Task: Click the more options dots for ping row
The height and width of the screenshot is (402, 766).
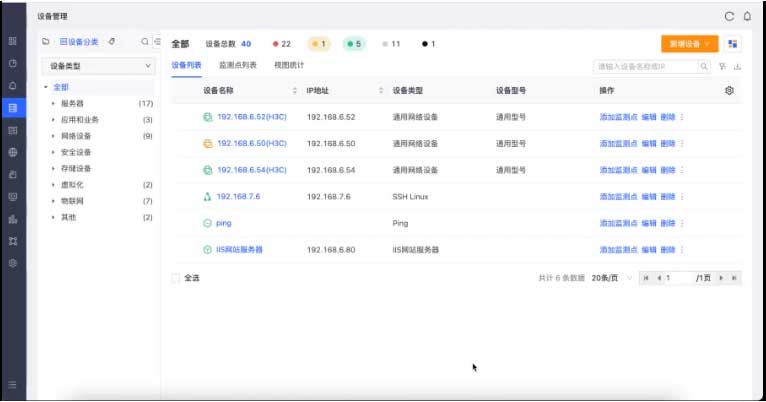Action: [682, 223]
